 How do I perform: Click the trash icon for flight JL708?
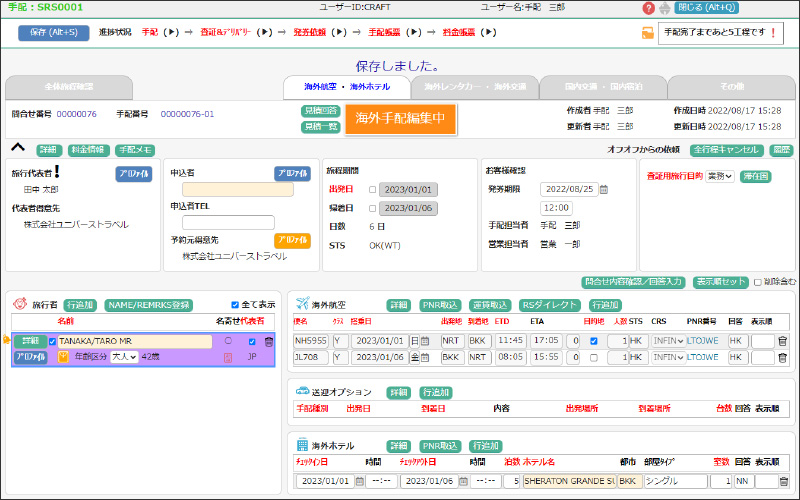(782, 356)
